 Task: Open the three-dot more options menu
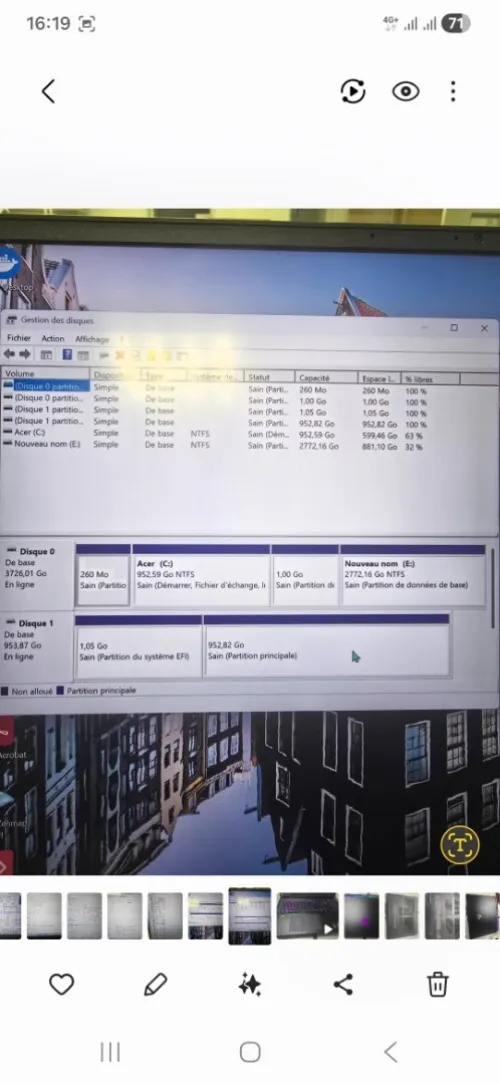click(x=453, y=91)
